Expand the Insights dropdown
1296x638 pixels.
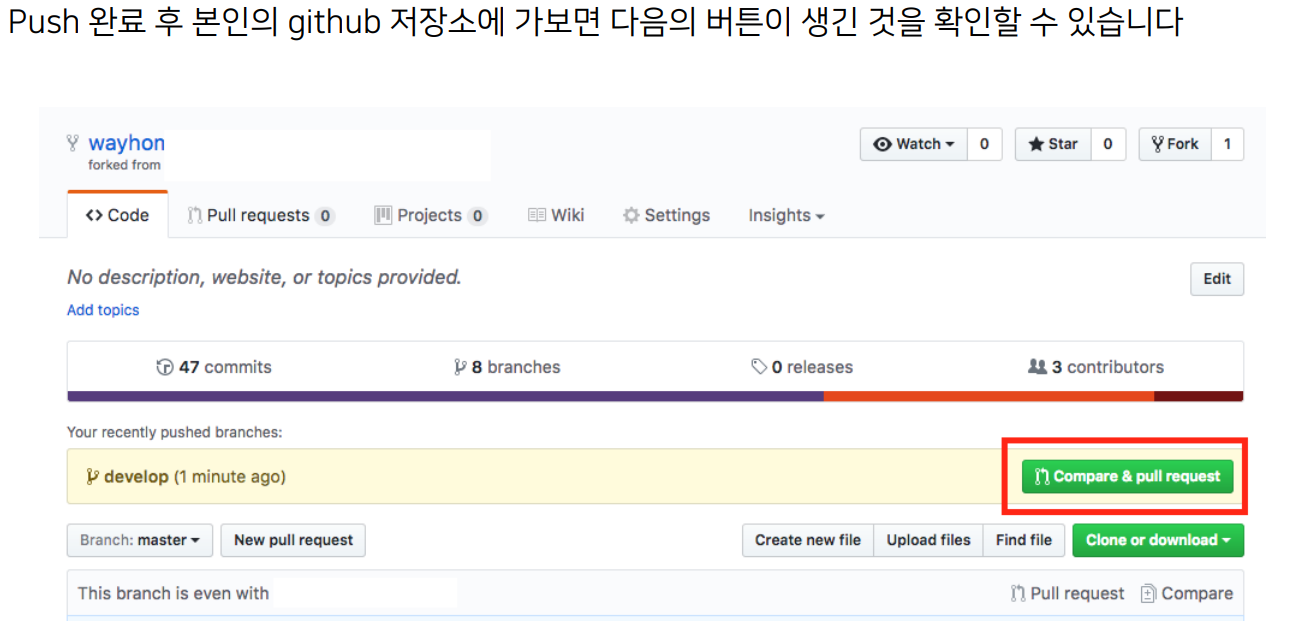coord(786,215)
